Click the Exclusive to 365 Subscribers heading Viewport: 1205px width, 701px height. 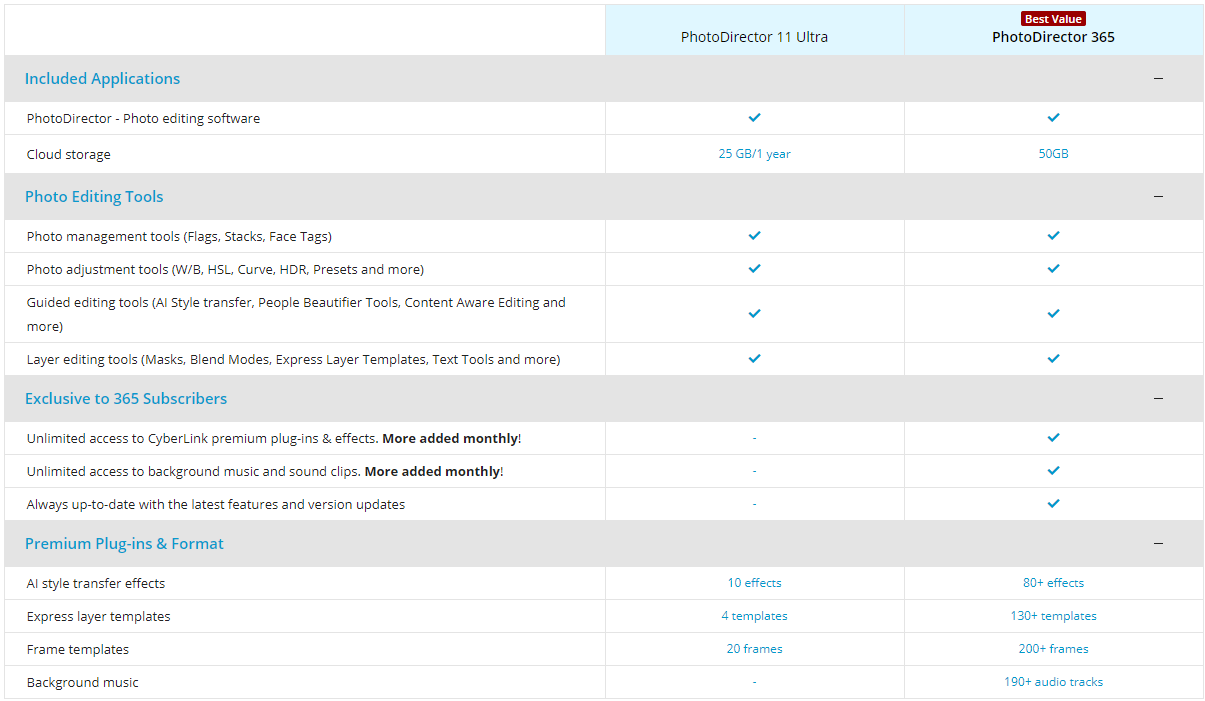(126, 398)
